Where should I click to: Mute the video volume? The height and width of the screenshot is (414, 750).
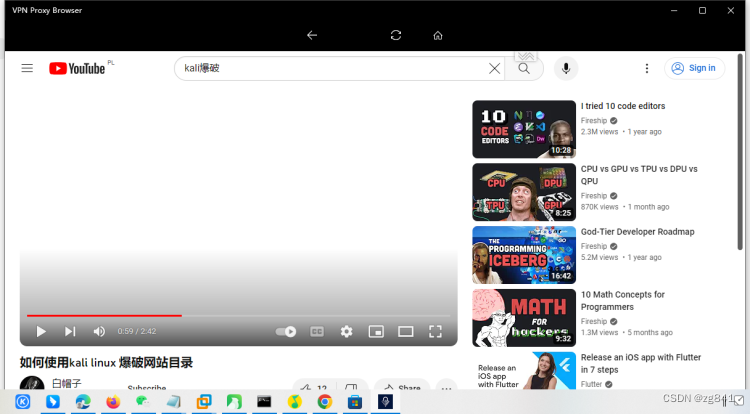coord(99,331)
